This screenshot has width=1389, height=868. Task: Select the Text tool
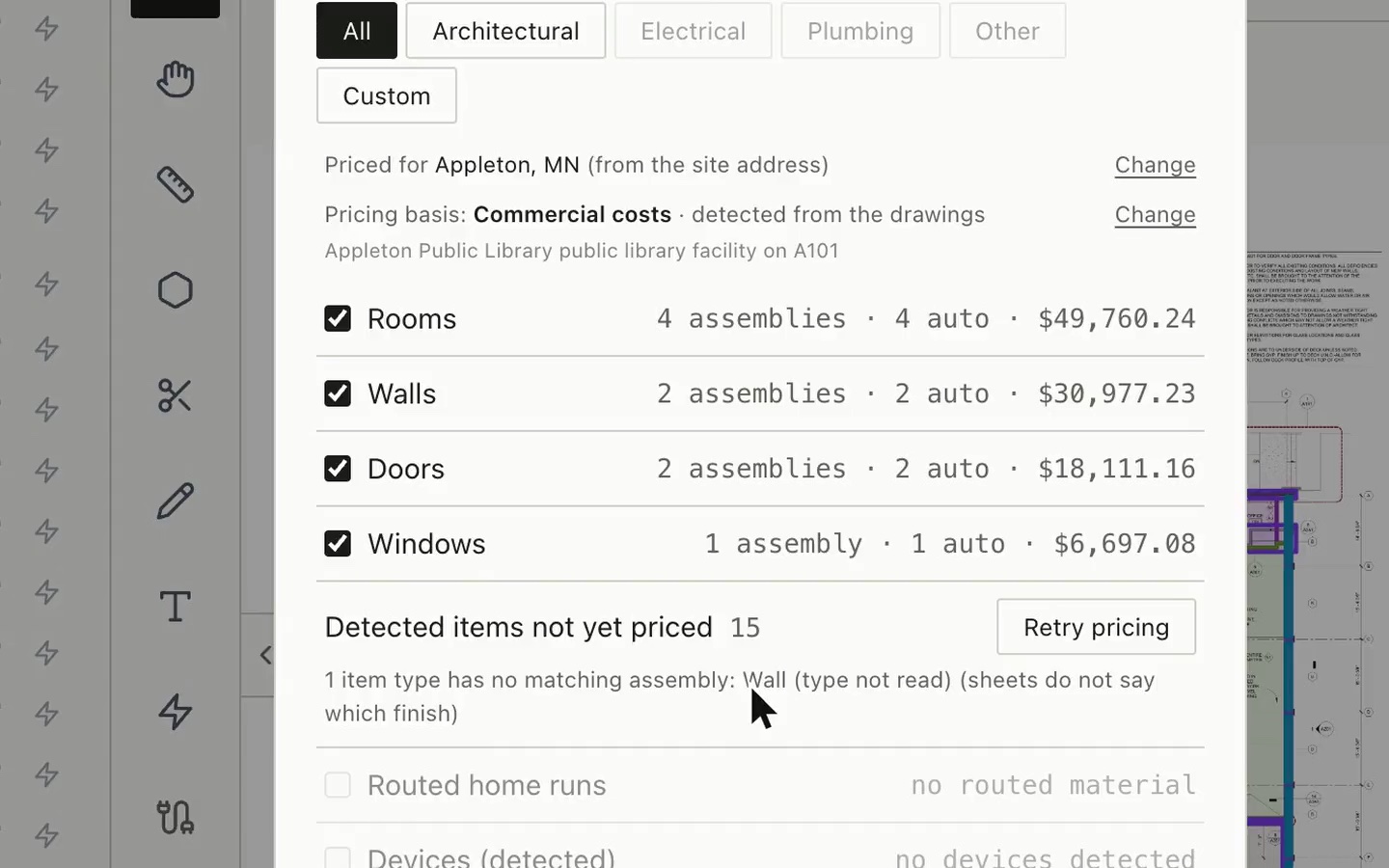pos(175,606)
